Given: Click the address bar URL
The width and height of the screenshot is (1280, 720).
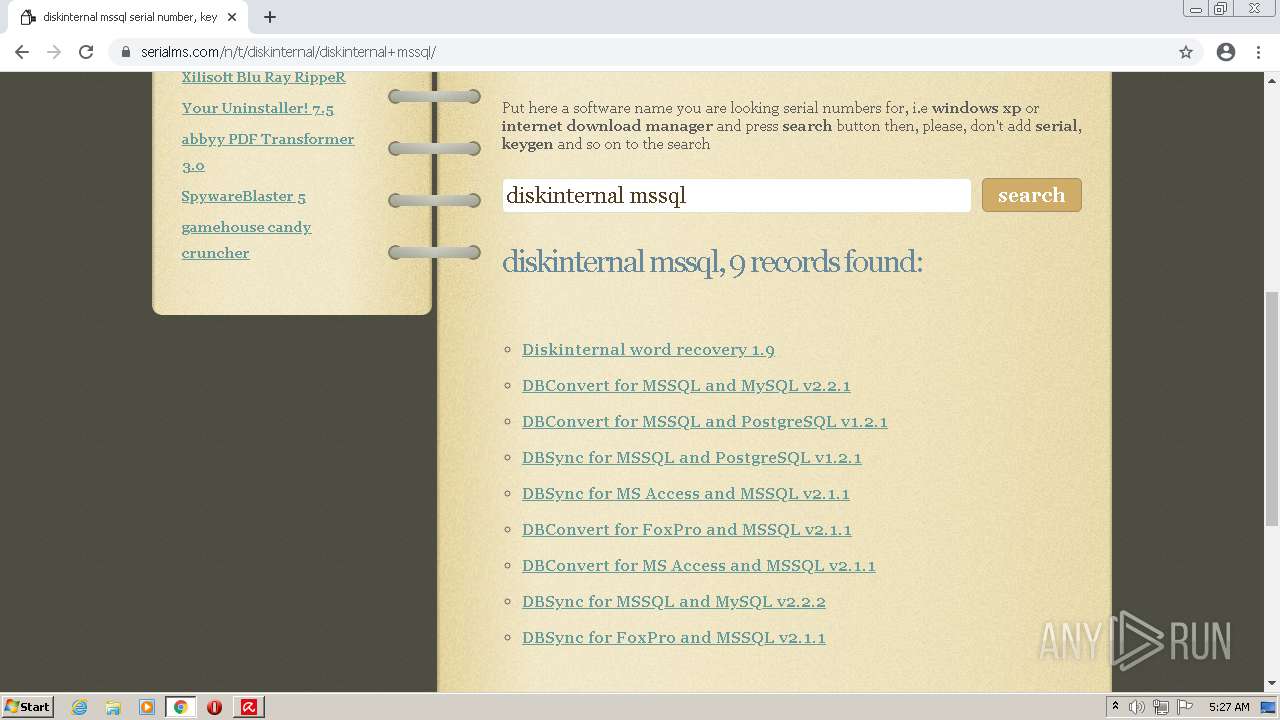Looking at the screenshot, I should click(288, 52).
